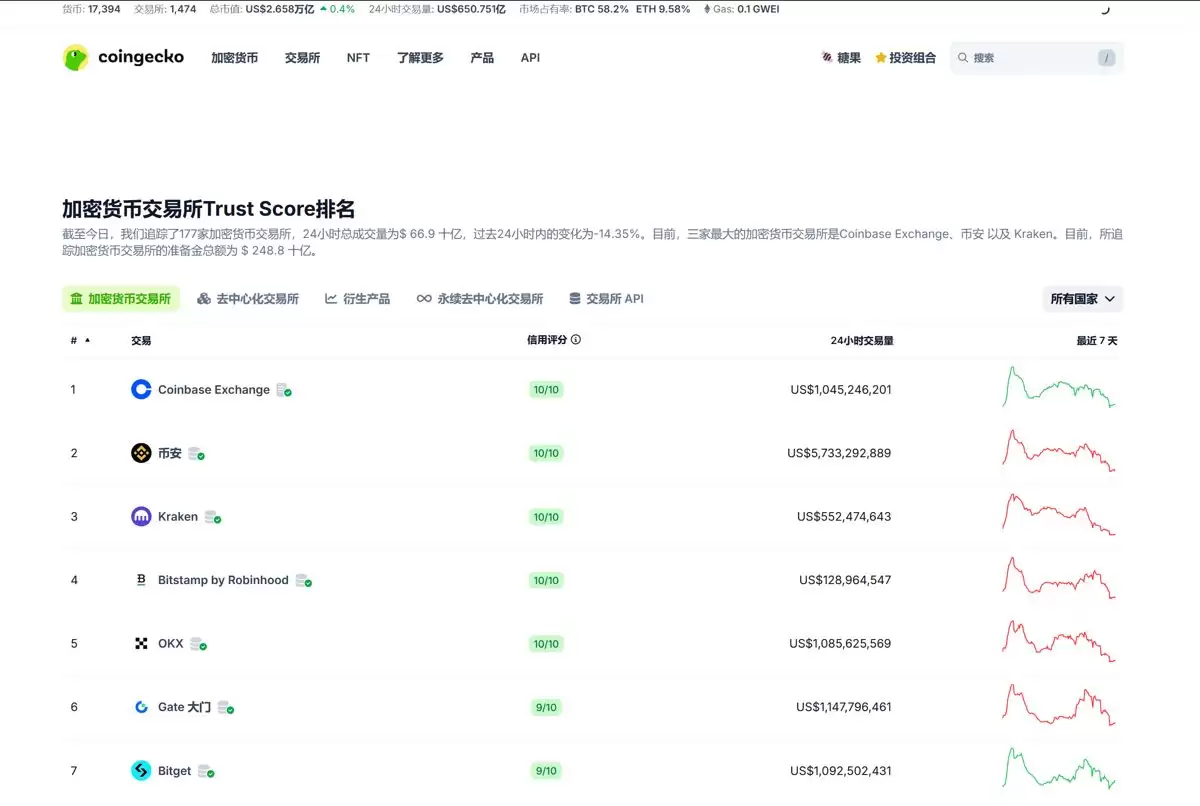The width and height of the screenshot is (1200, 806).
Task: Click volume US$1,092,502,431
Action: (841, 771)
